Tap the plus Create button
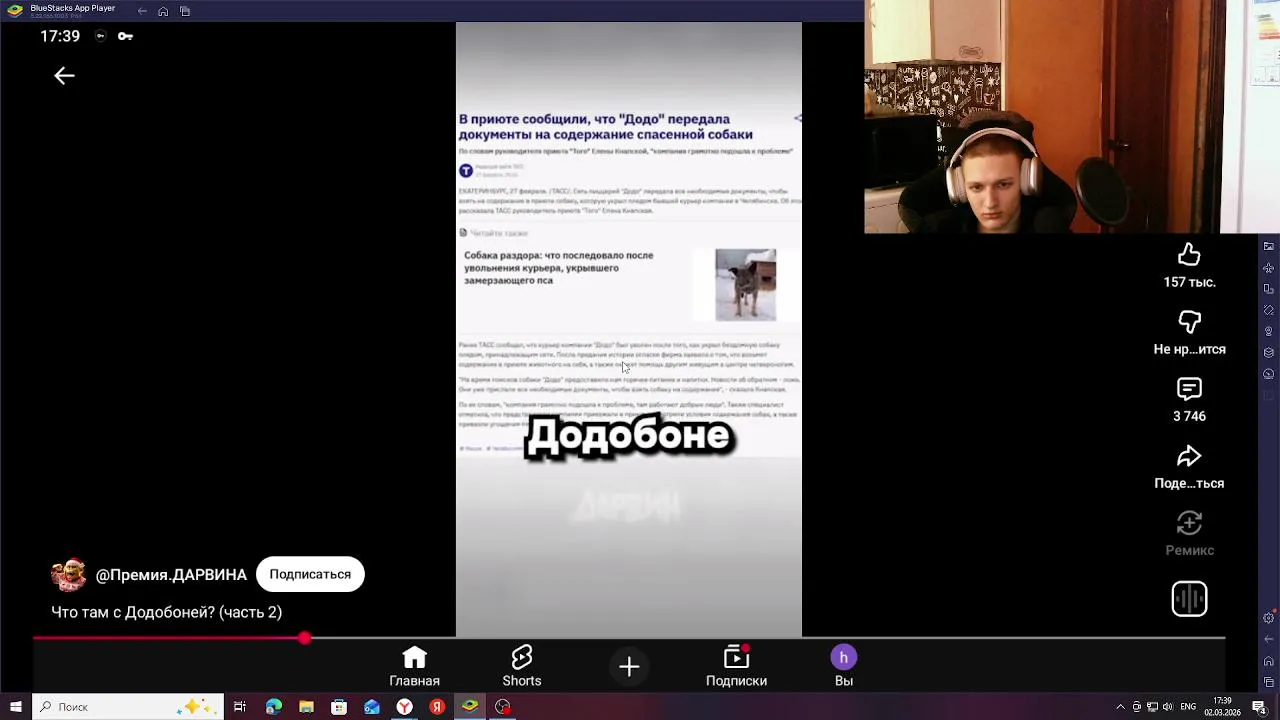The image size is (1280, 720). click(x=629, y=667)
